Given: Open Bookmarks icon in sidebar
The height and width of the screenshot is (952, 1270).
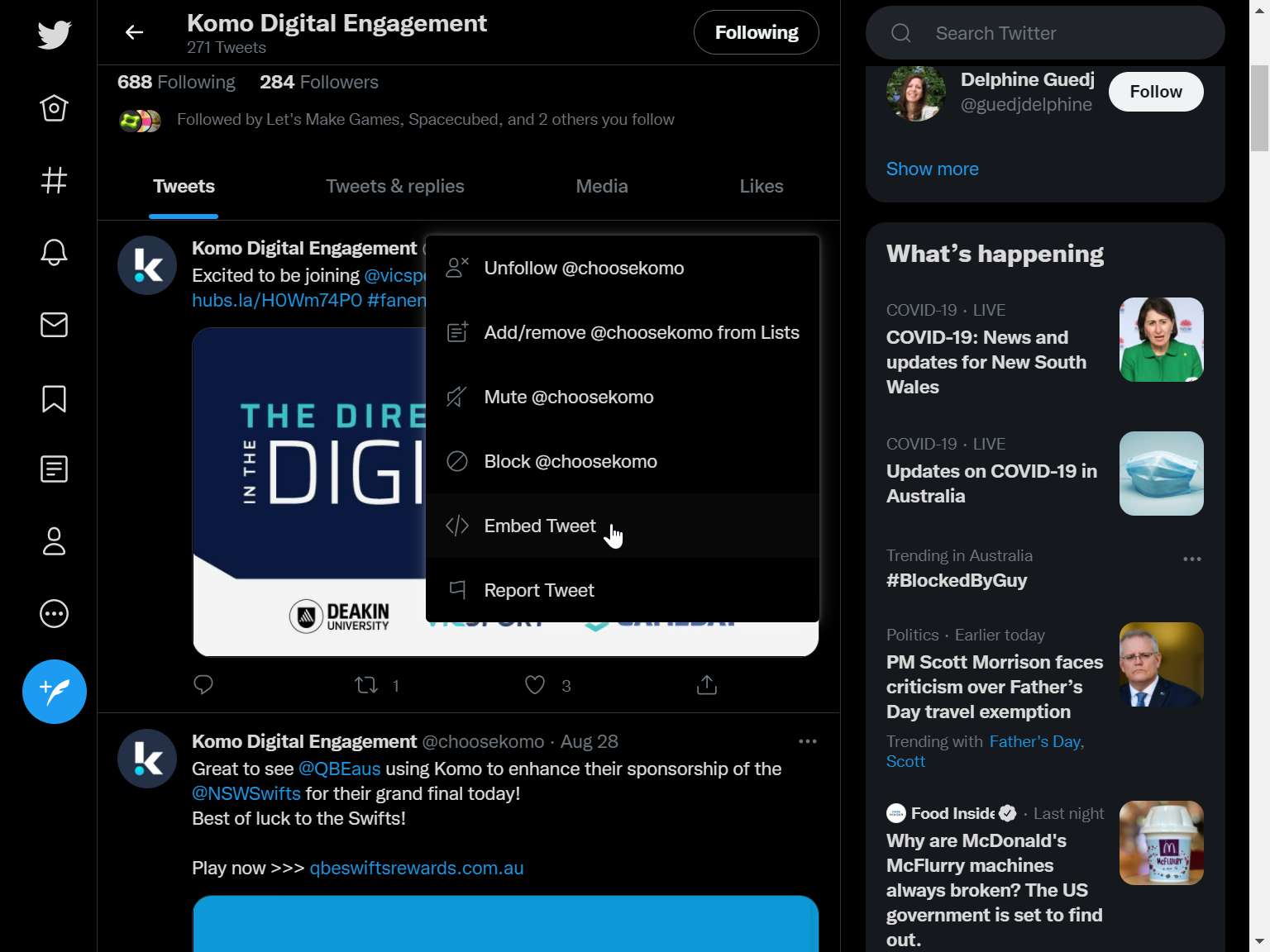Looking at the screenshot, I should coord(54,398).
